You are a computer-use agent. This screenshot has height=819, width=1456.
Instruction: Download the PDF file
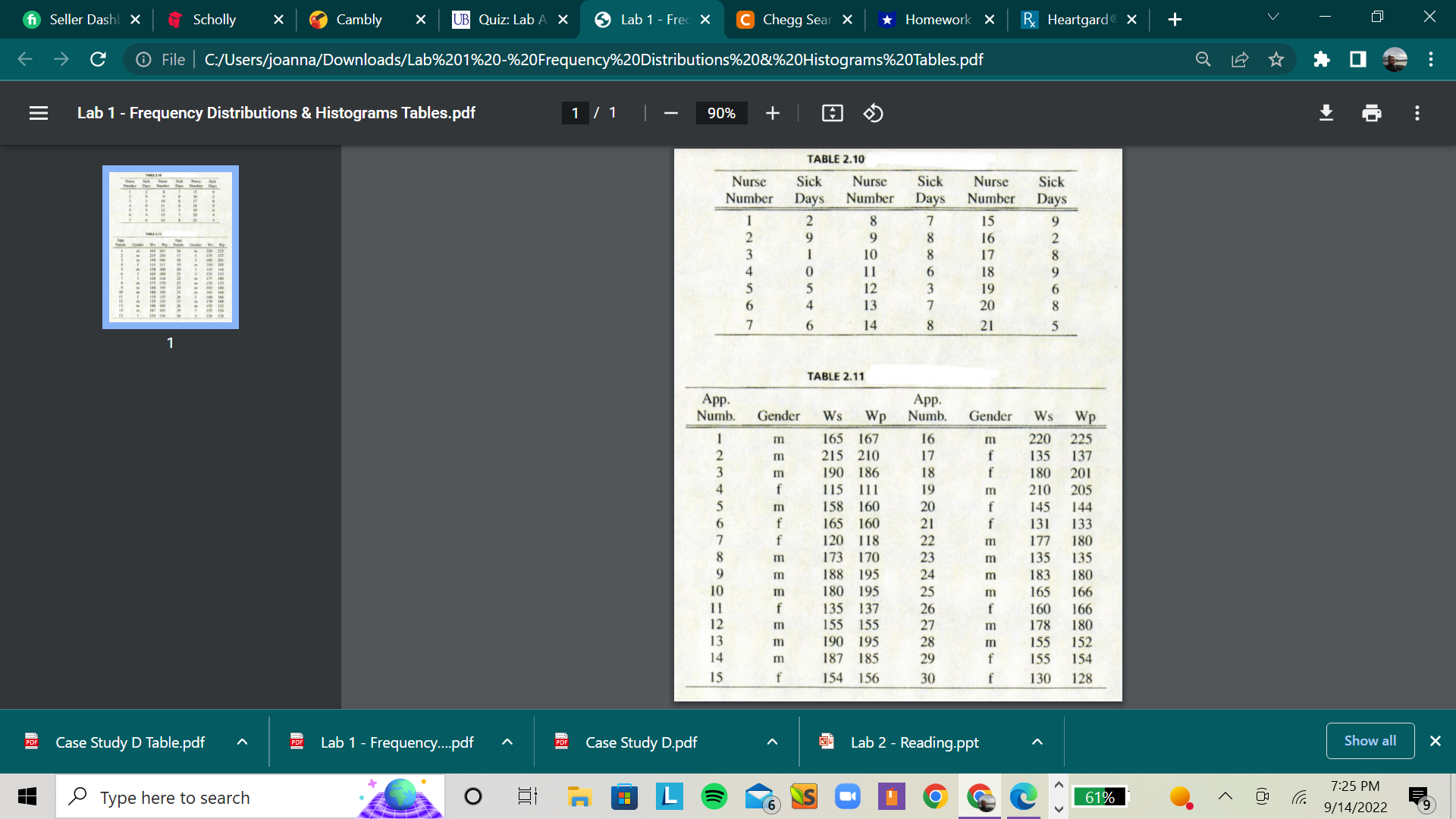[1326, 113]
